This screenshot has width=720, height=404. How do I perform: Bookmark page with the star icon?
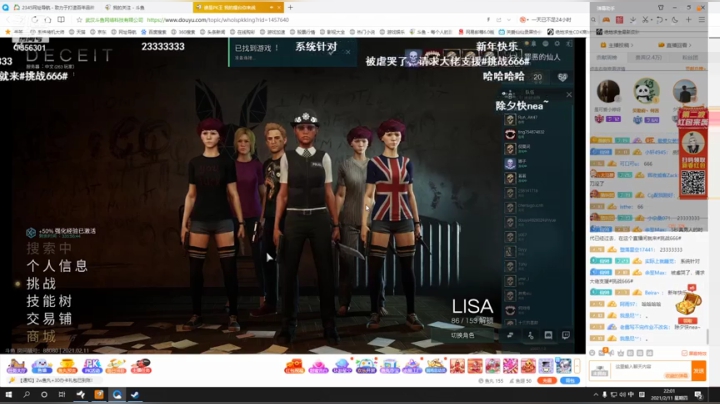tap(79, 20)
